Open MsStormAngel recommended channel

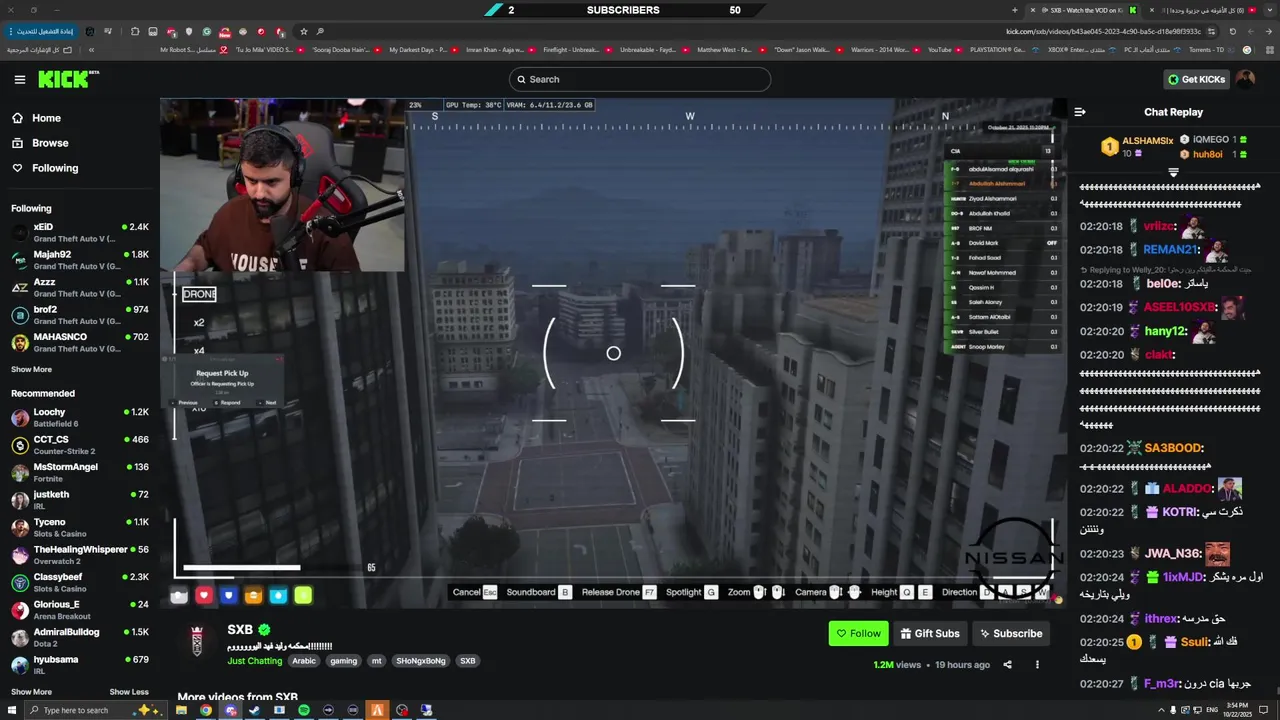click(80, 472)
